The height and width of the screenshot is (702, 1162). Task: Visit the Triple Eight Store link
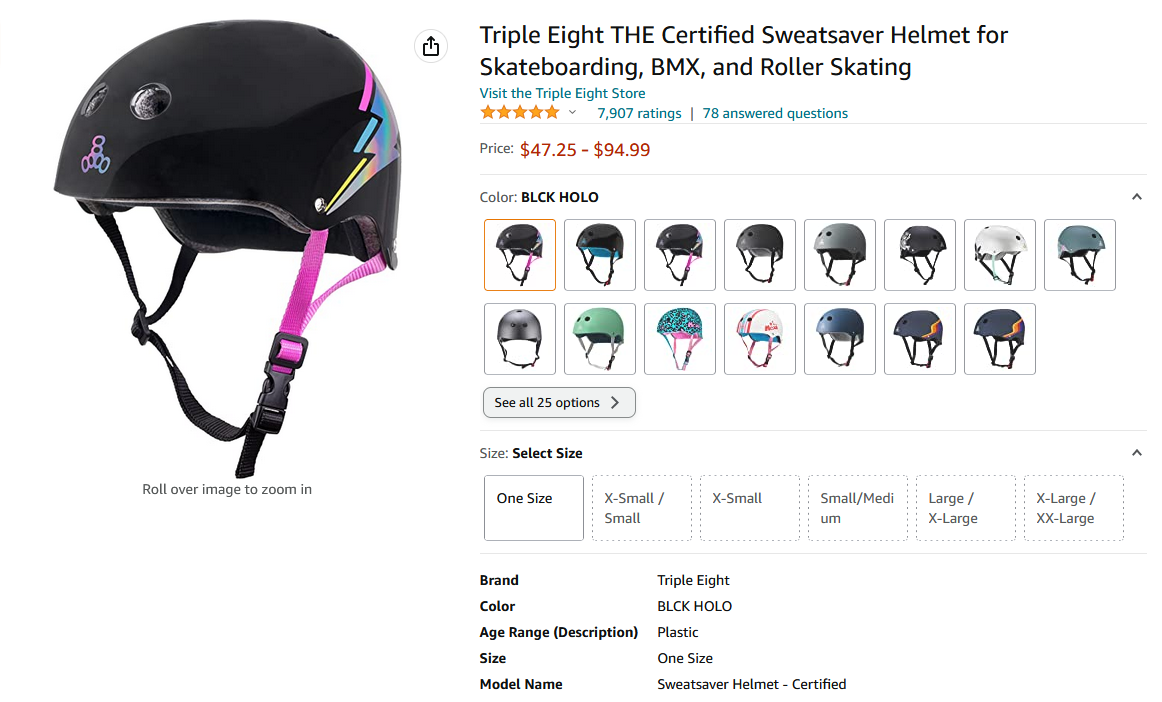(562, 92)
